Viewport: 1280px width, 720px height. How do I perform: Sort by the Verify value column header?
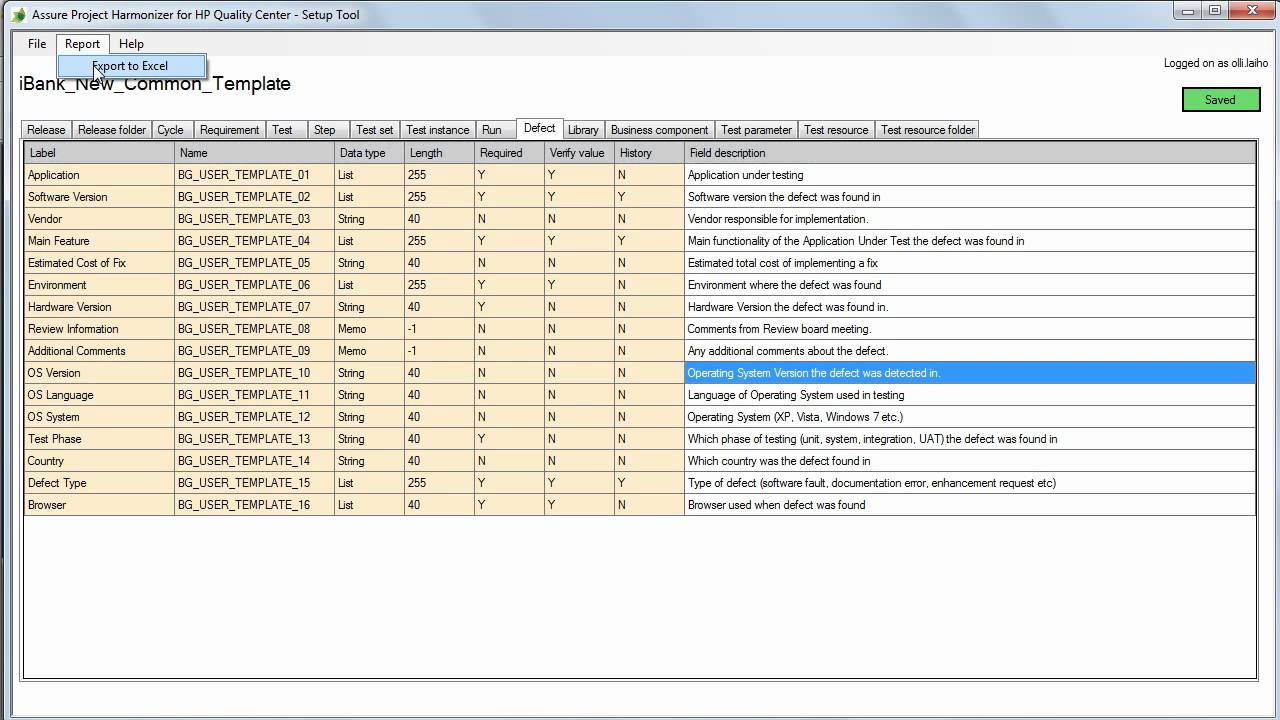[579, 153]
